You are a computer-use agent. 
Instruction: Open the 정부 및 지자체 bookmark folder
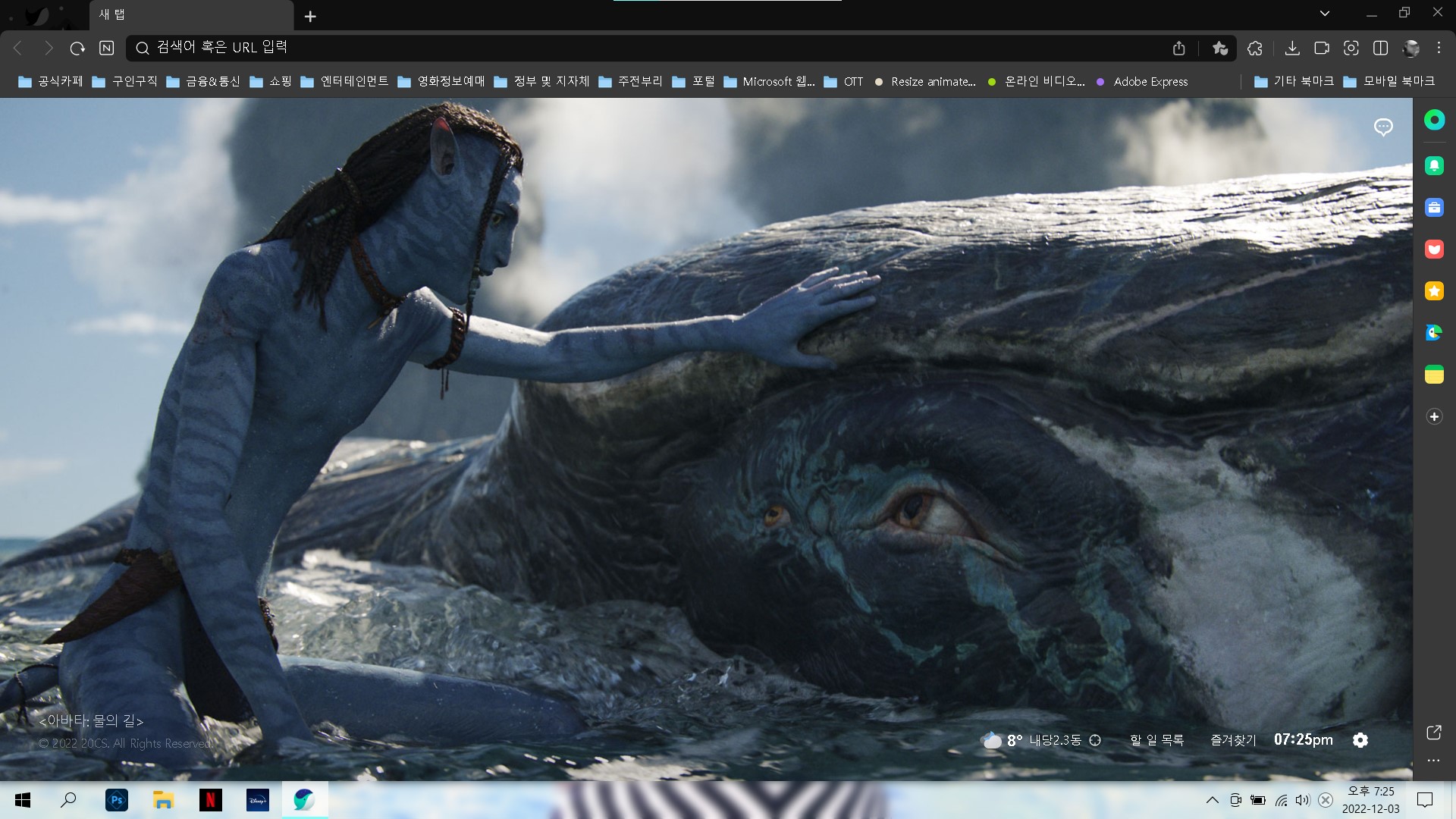[541, 81]
